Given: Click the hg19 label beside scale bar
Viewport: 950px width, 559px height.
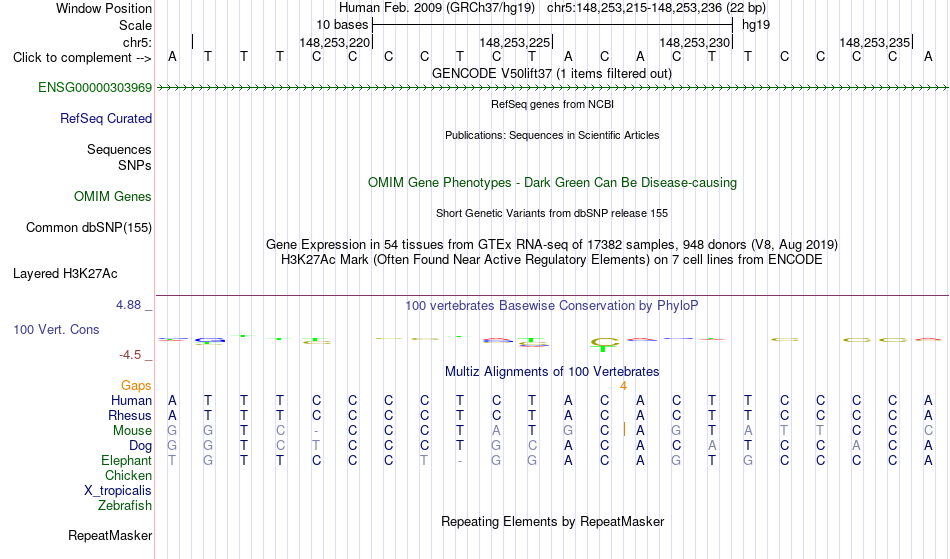Looking at the screenshot, I should 756,25.
